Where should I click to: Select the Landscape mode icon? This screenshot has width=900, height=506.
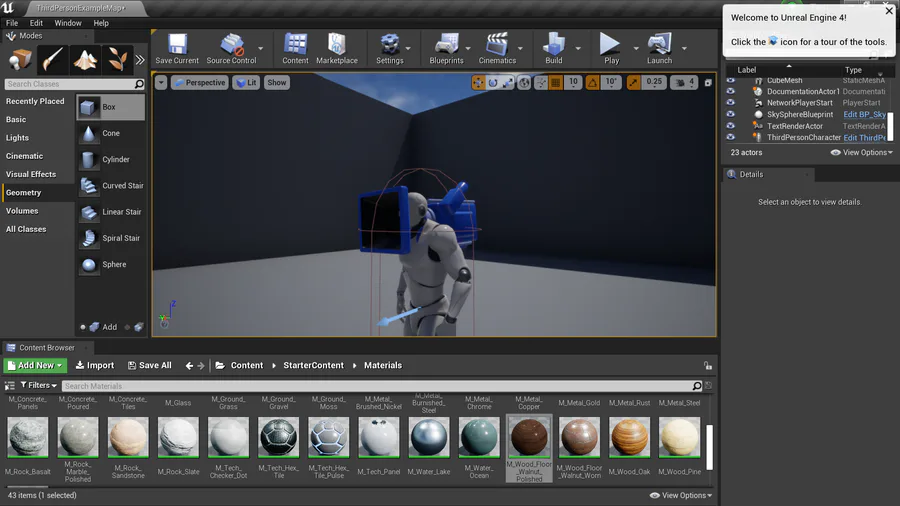coord(85,59)
